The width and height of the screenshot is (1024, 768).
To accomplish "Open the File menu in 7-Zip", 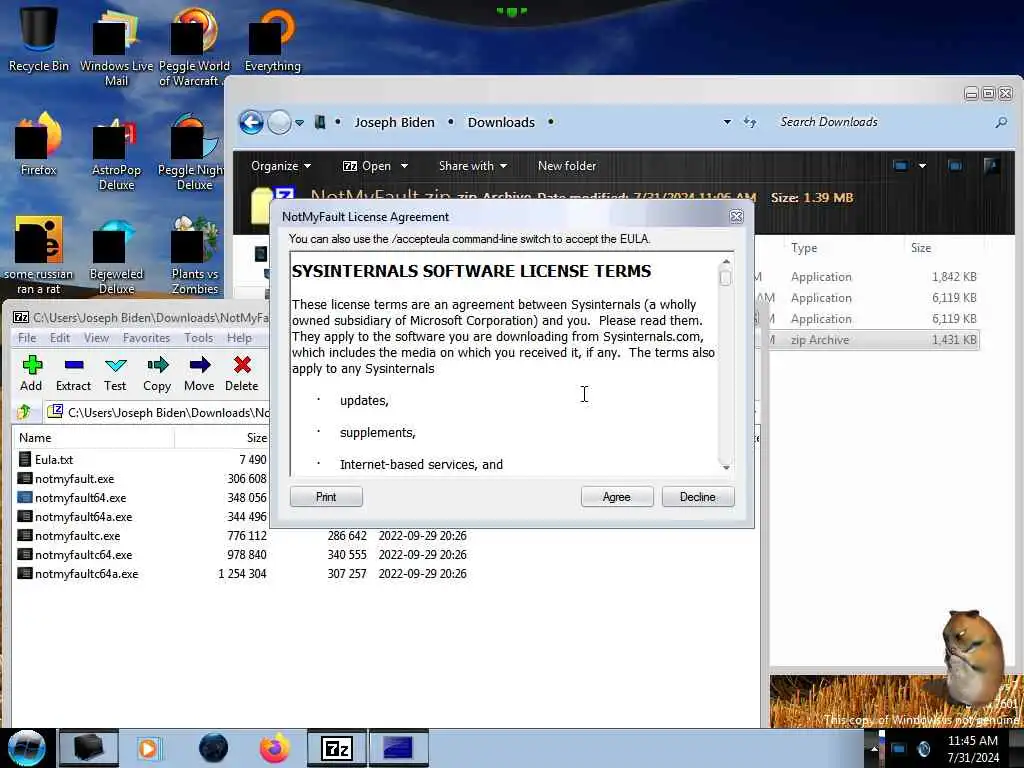I will [x=27, y=338].
